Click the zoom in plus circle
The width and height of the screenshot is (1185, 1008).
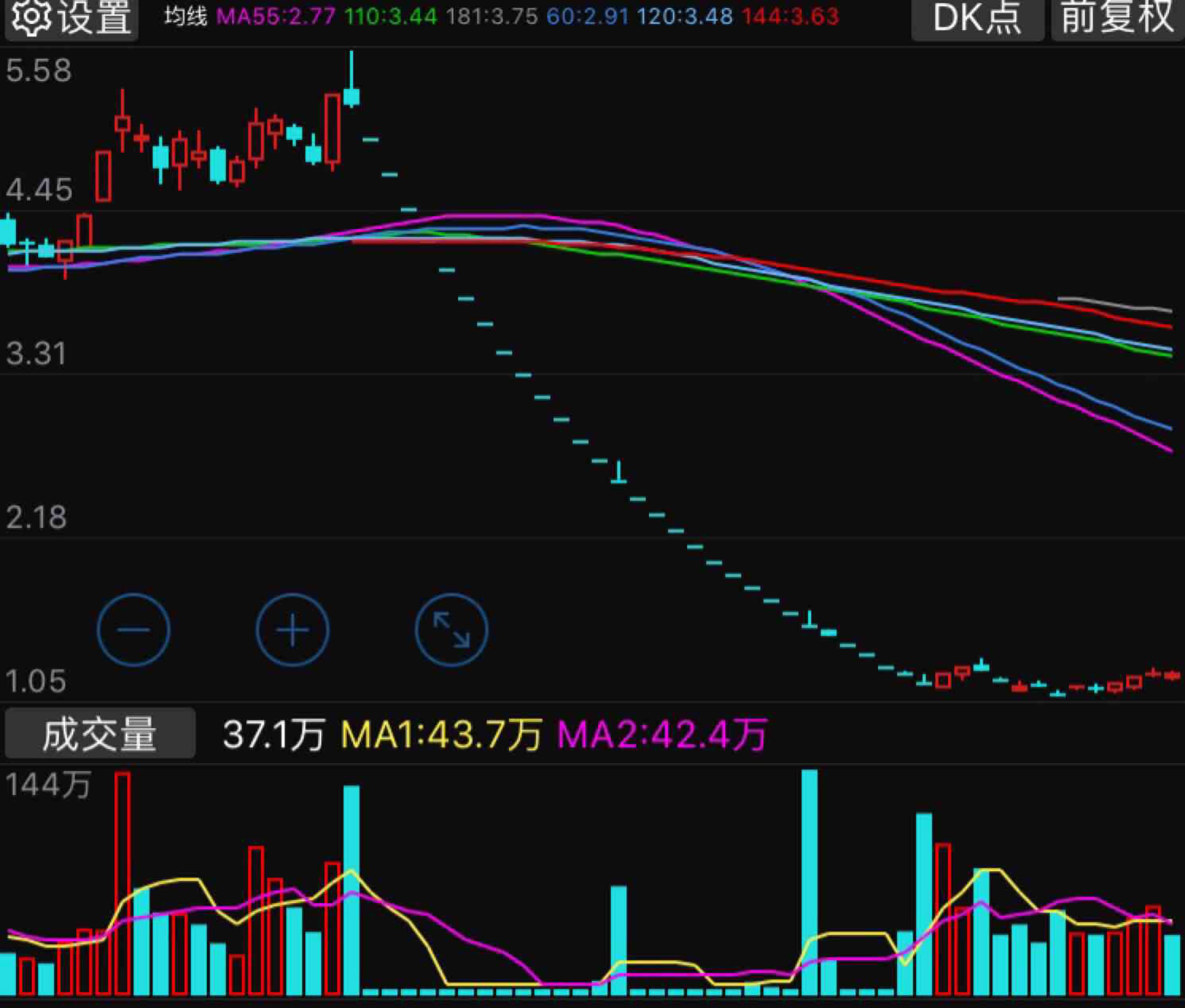pos(292,630)
